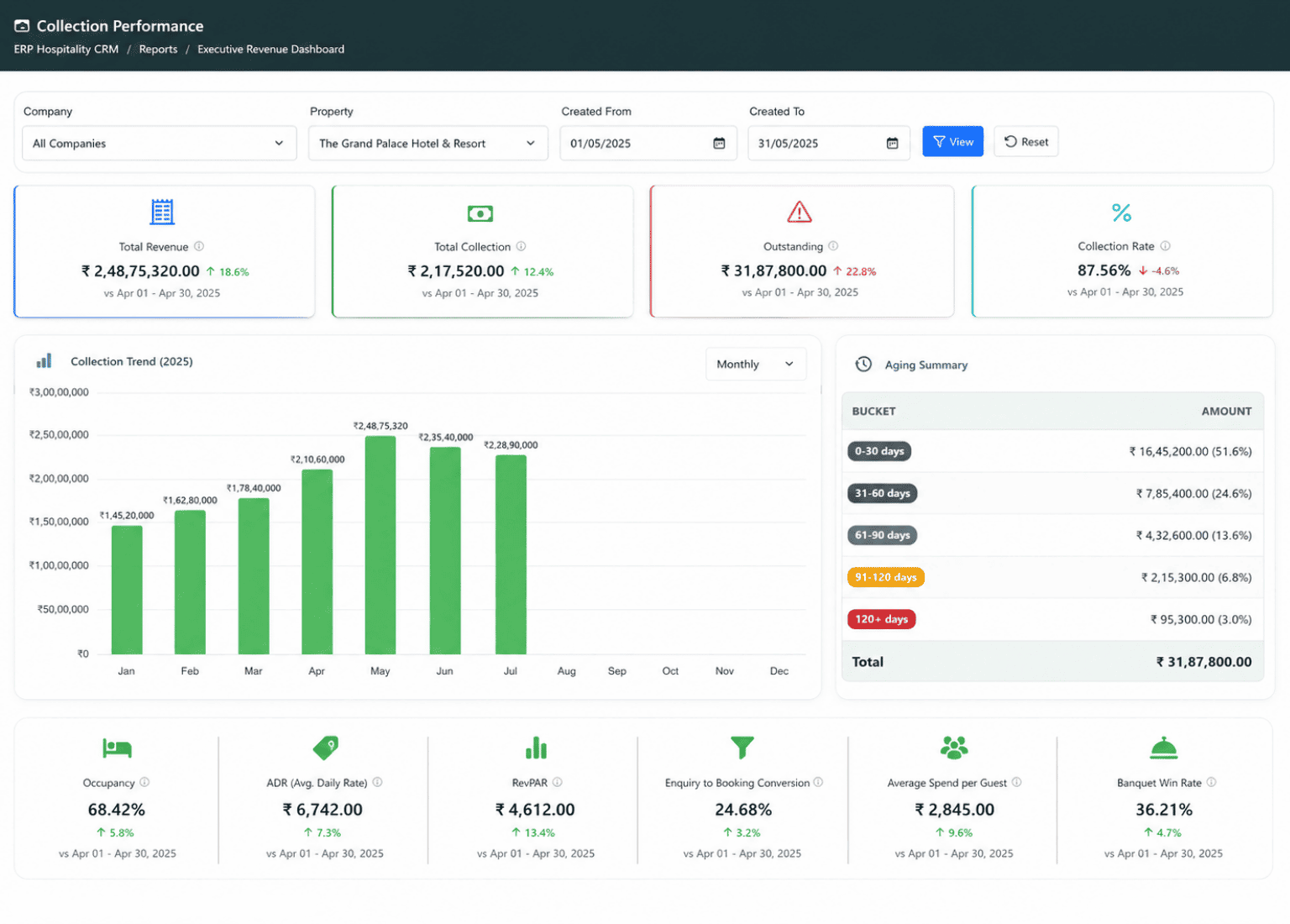Select the 0-30 days bucket badge
The width and height of the screenshot is (1290, 924).
point(879,451)
